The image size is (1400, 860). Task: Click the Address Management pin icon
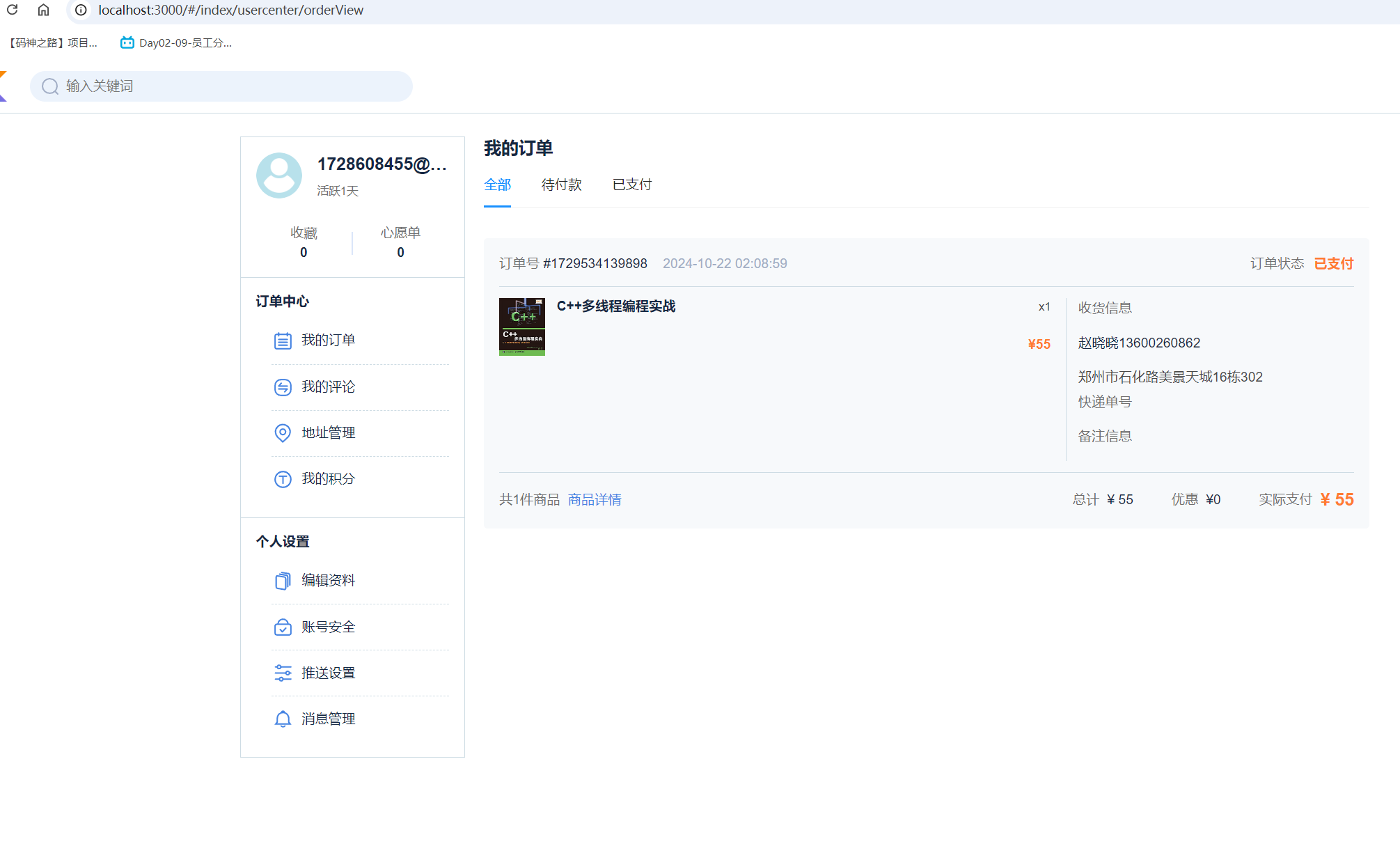tap(283, 433)
